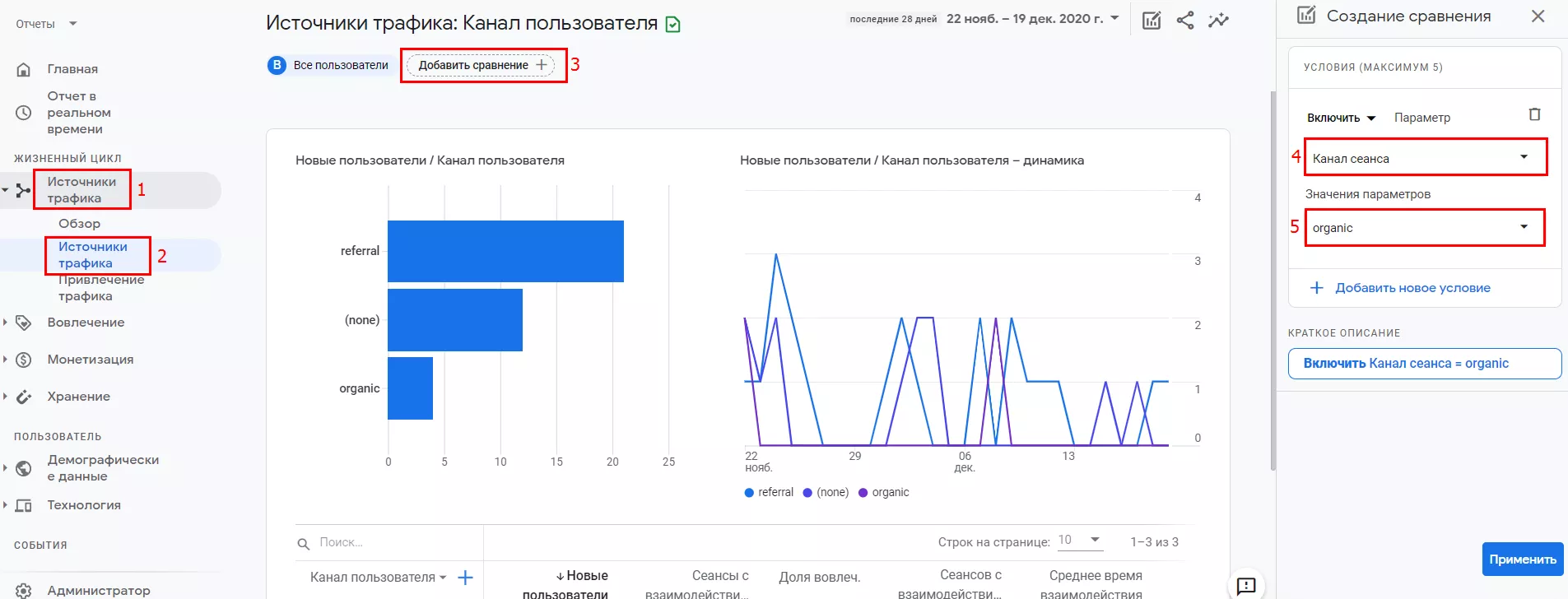Viewport: 1568px width, 599px height.
Task: Expand the date range picker
Action: [x=1032, y=19]
